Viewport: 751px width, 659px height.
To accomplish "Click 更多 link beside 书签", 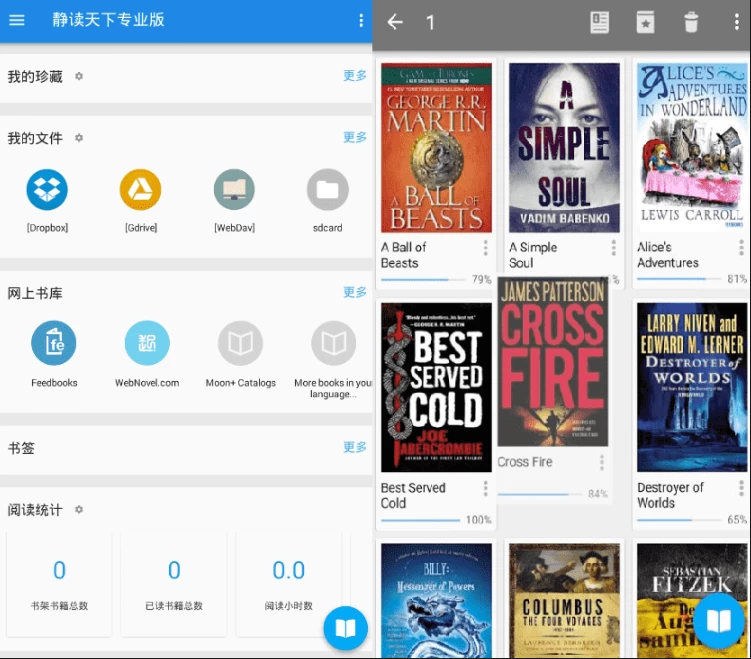I will 355,447.
